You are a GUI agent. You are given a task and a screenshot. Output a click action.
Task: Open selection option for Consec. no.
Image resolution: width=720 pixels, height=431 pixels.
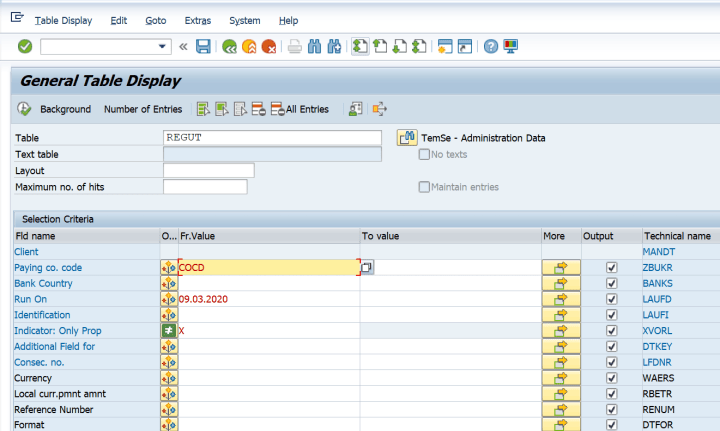click(169, 362)
